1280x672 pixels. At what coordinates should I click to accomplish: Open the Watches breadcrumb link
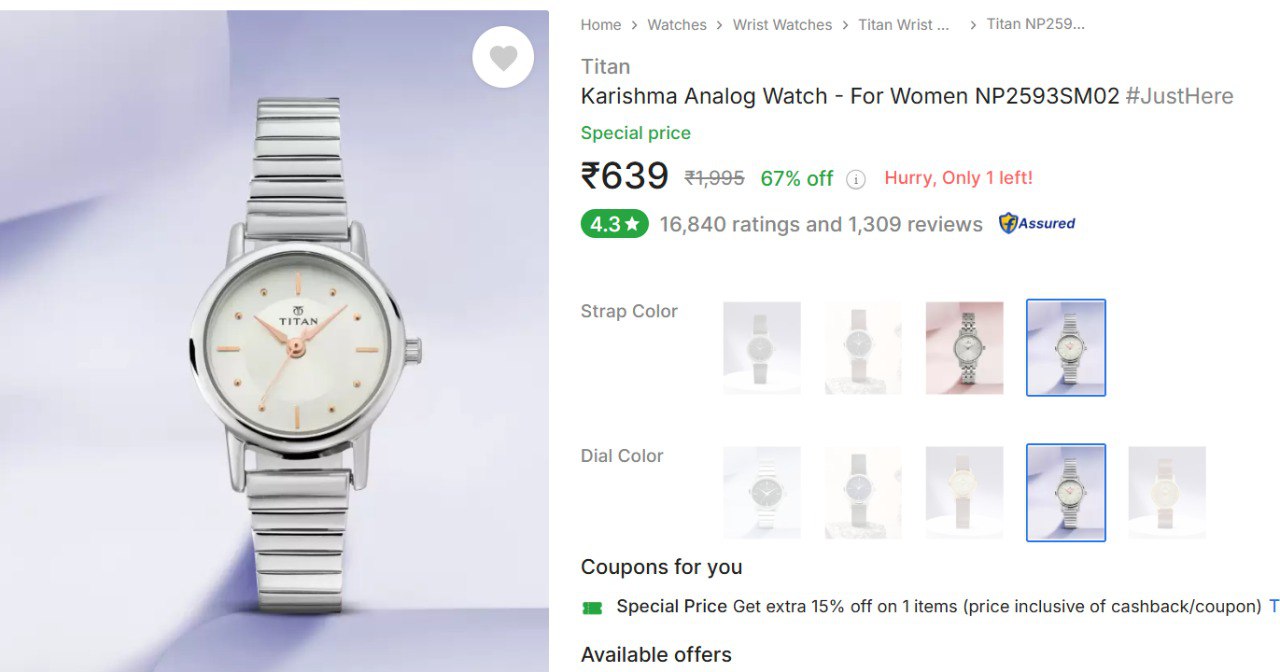(677, 25)
